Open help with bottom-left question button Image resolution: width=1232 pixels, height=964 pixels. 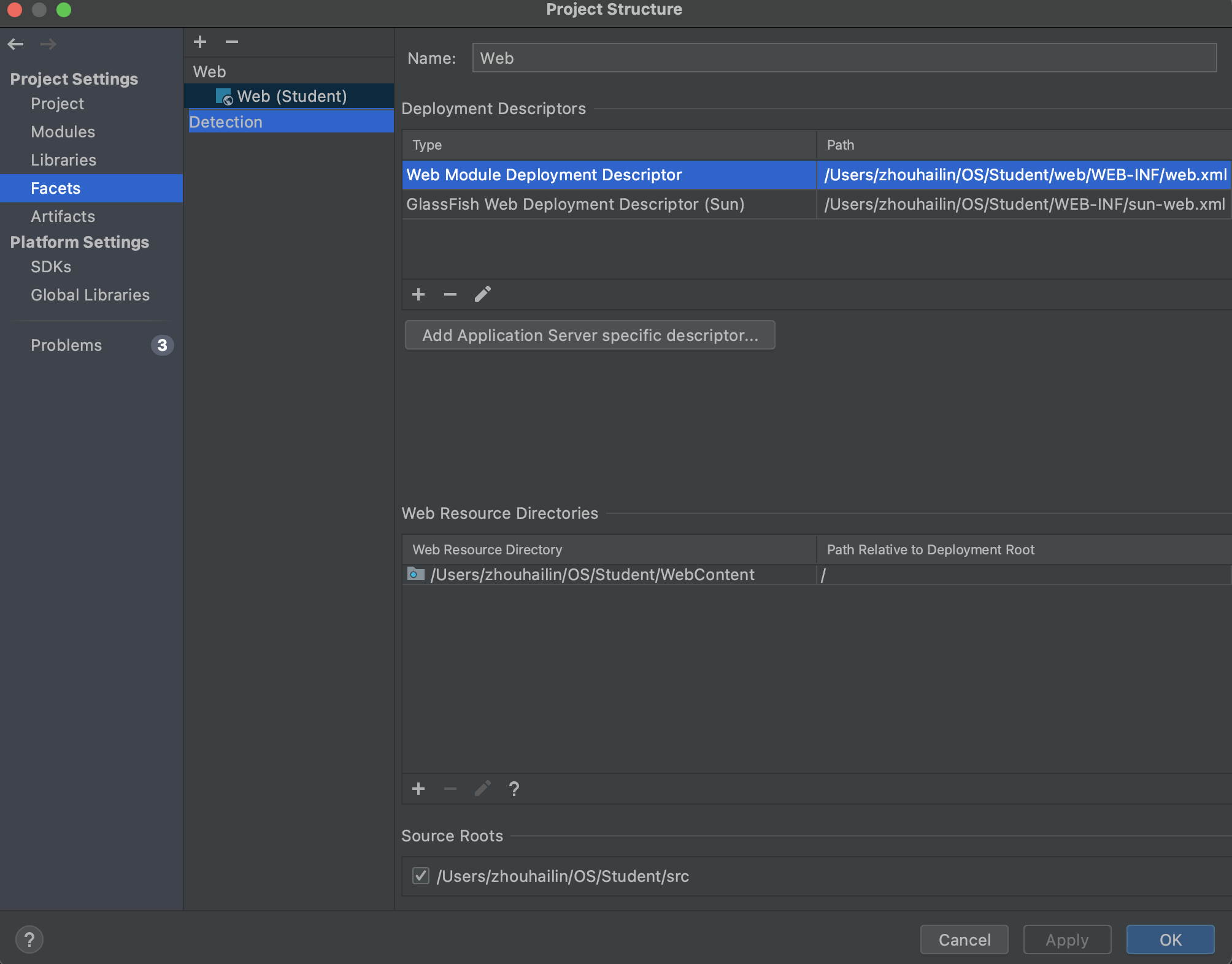[29, 939]
